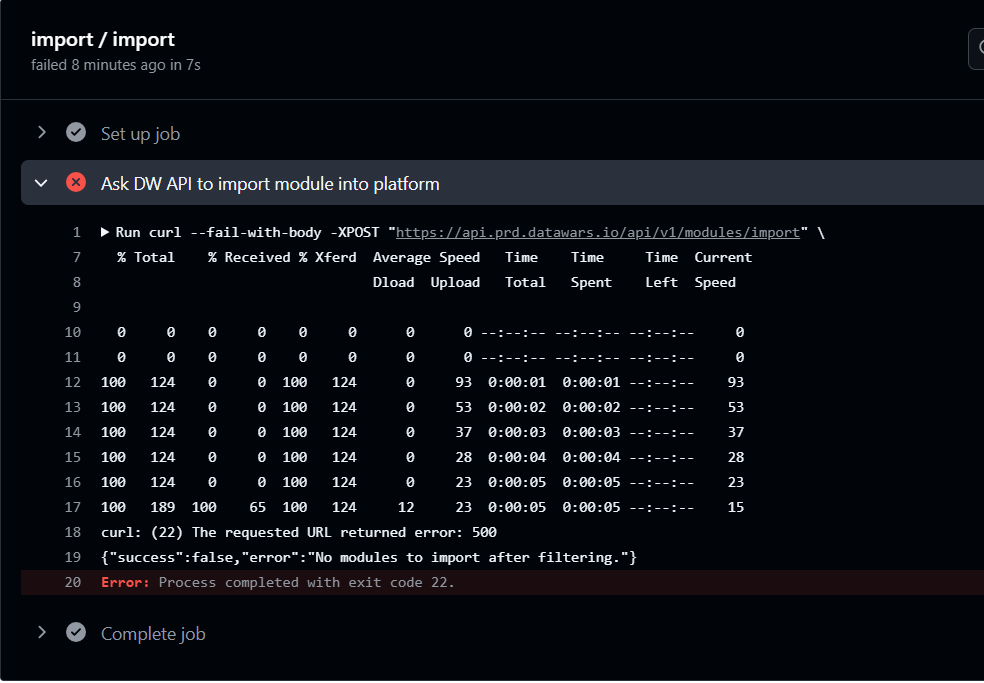The width and height of the screenshot is (984, 683).
Task: Click the 'Dload Upload Total Spent' header line
Action: pos(554,282)
